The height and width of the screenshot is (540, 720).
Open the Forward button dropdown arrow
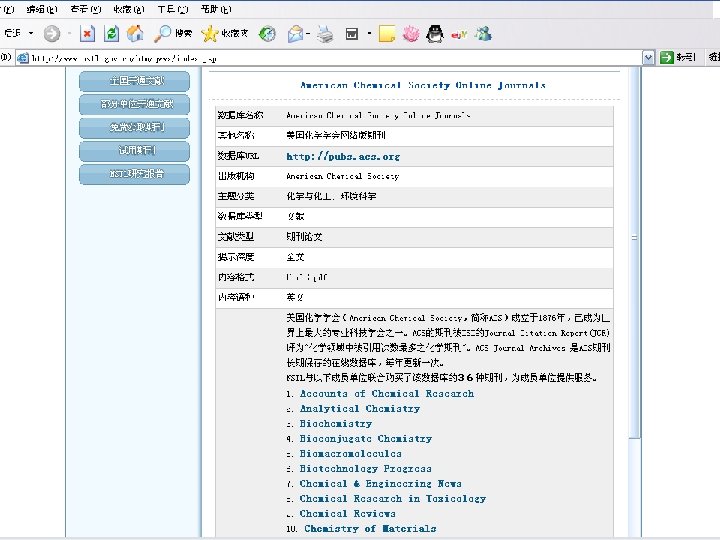[69, 33]
